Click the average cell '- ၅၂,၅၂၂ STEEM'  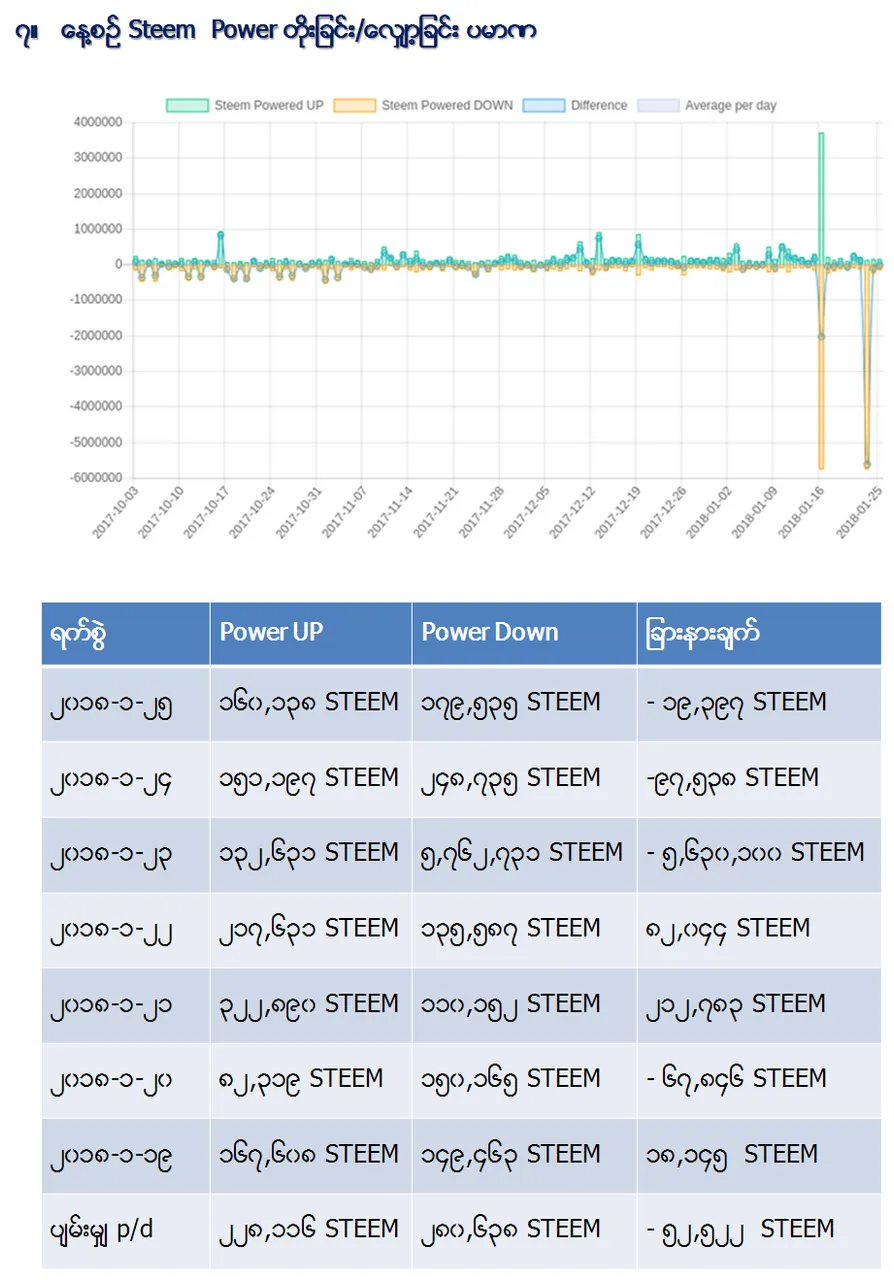759,1231
